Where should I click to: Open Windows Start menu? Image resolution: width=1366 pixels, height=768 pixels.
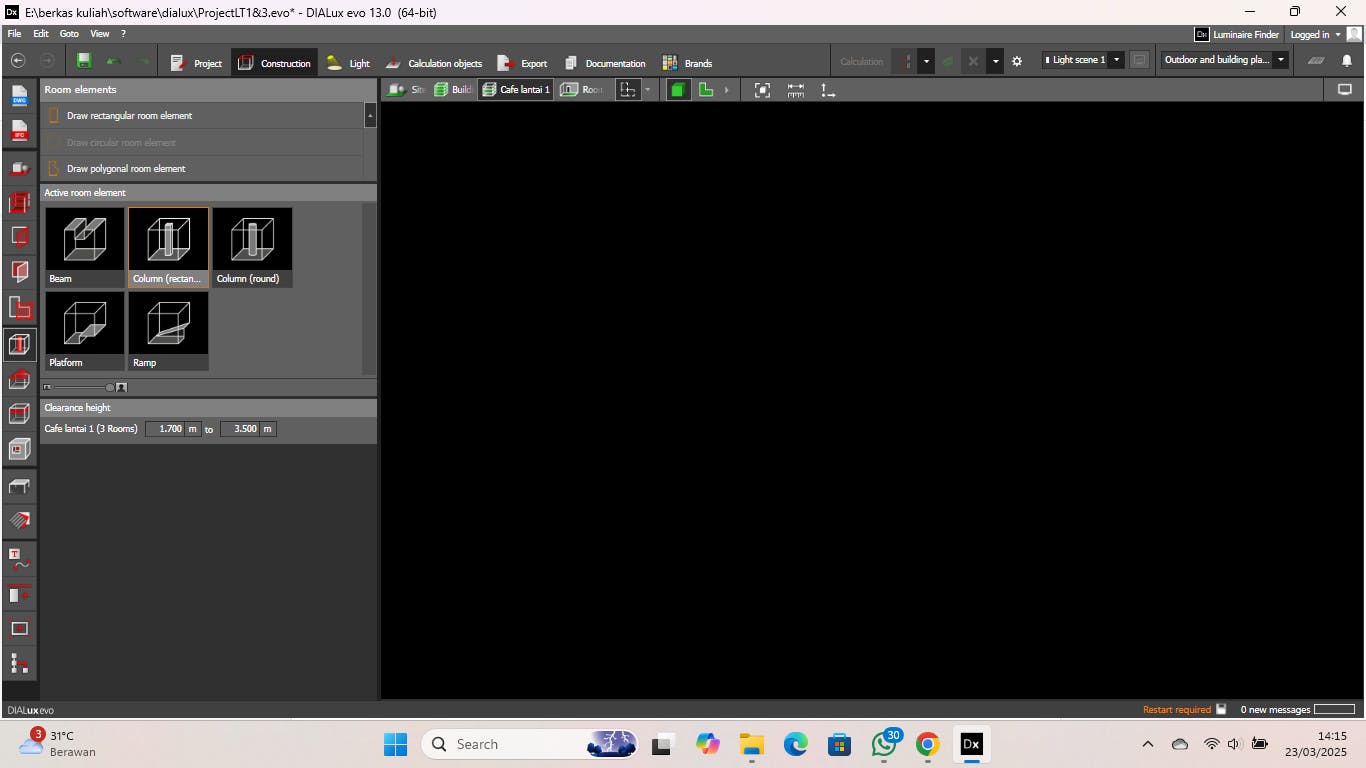coord(395,744)
